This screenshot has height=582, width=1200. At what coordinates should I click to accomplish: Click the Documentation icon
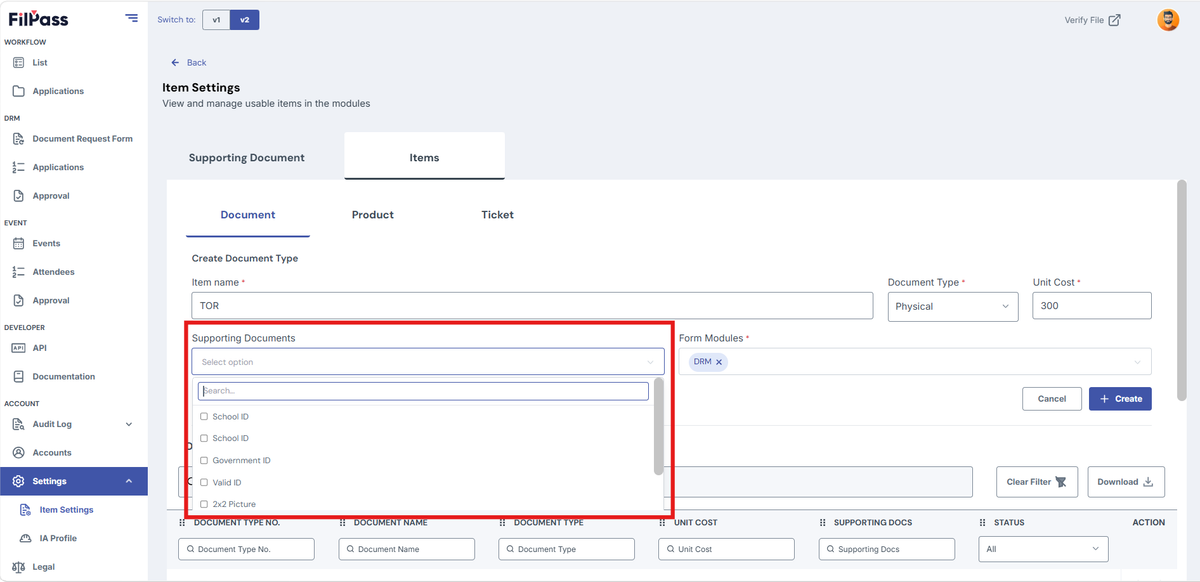pos(18,377)
